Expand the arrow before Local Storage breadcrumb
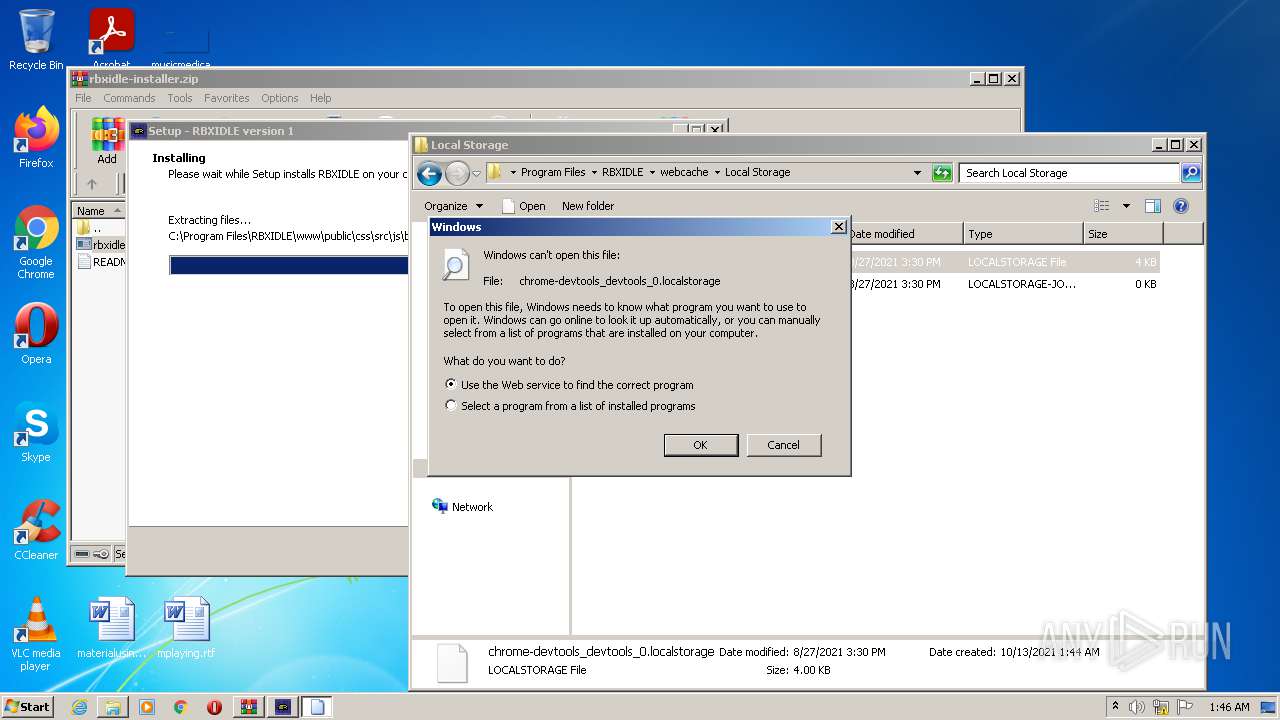The height and width of the screenshot is (720, 1280). coord(717,172)
